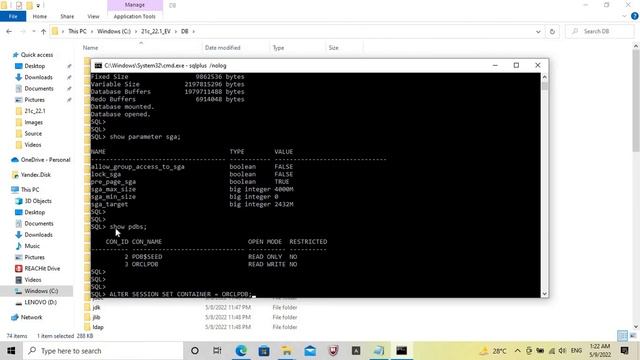This screenshot has height=360, width=640.
Task: Select Windows (C:) drive in sidebar
Action: pos(41,291)
